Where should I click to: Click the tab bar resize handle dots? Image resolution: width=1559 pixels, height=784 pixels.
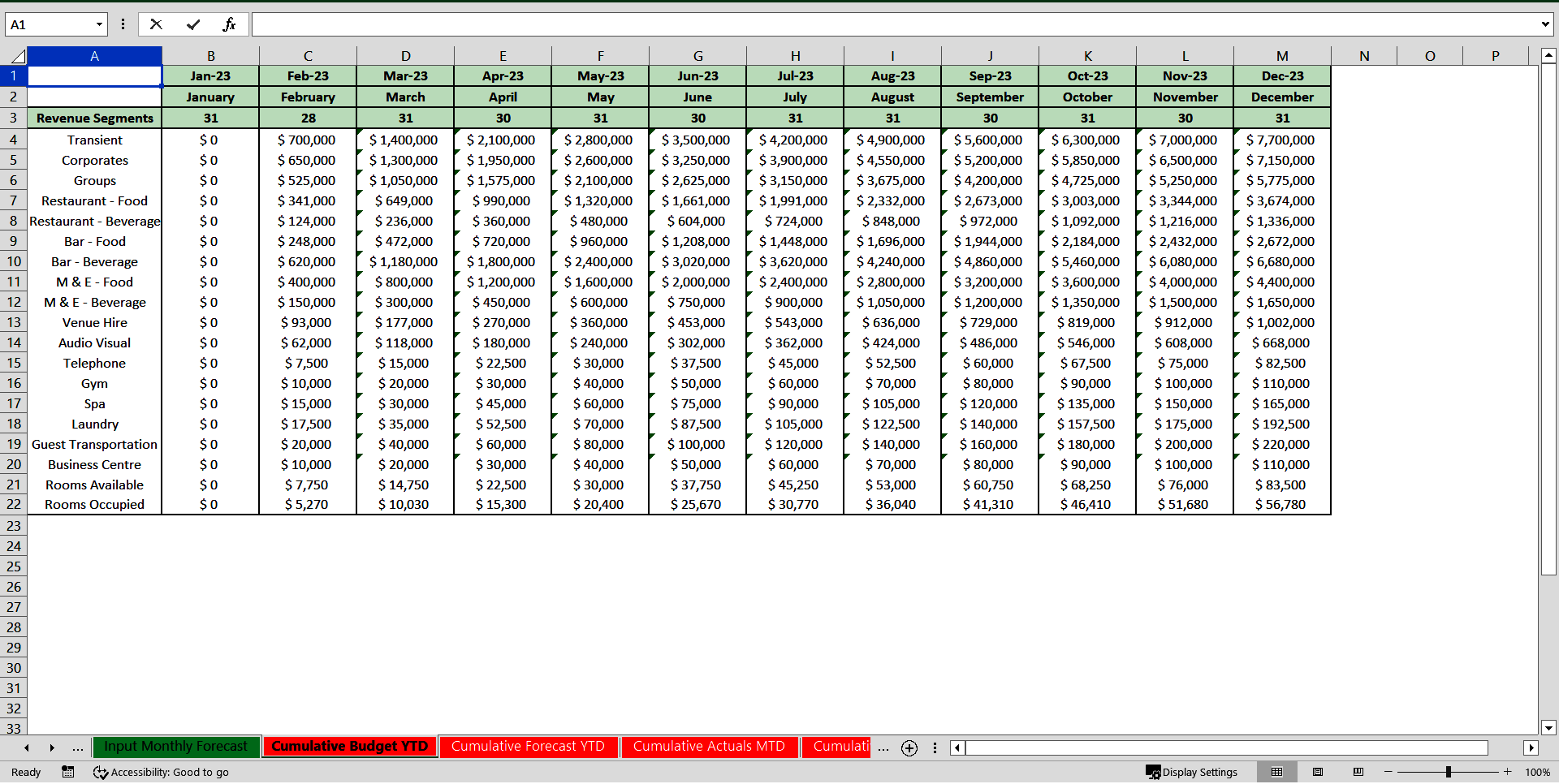(x=935, y=747)
